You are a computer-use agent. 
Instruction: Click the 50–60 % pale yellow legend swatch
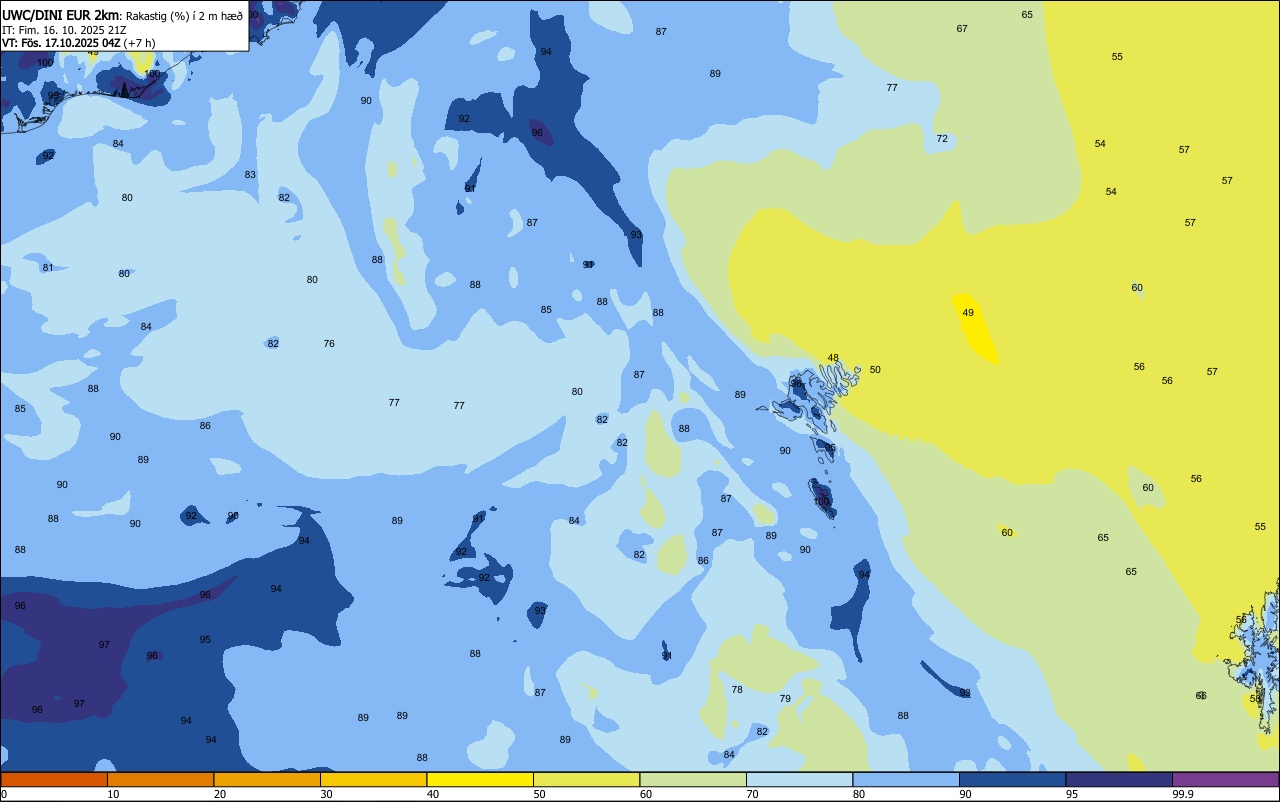pyautogui.click(x=586, y=779)
